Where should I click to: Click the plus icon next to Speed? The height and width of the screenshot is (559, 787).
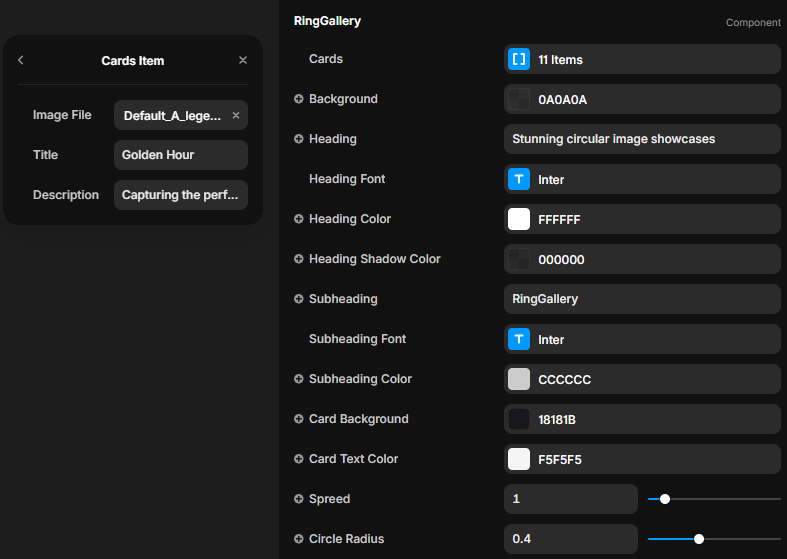pyautogui.click(x=299, y=499)
